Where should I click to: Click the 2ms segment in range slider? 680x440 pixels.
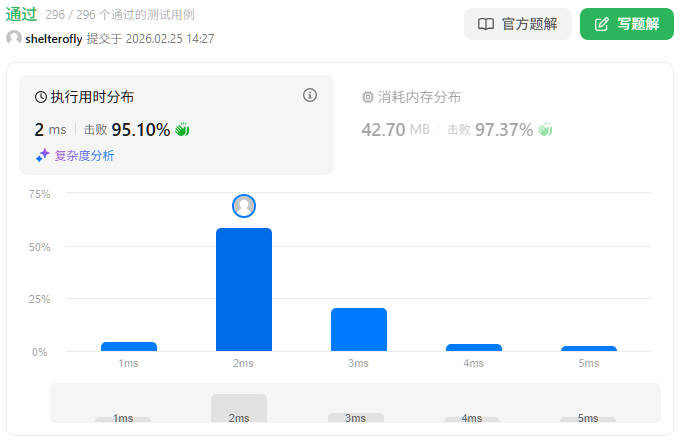point(239,408)
